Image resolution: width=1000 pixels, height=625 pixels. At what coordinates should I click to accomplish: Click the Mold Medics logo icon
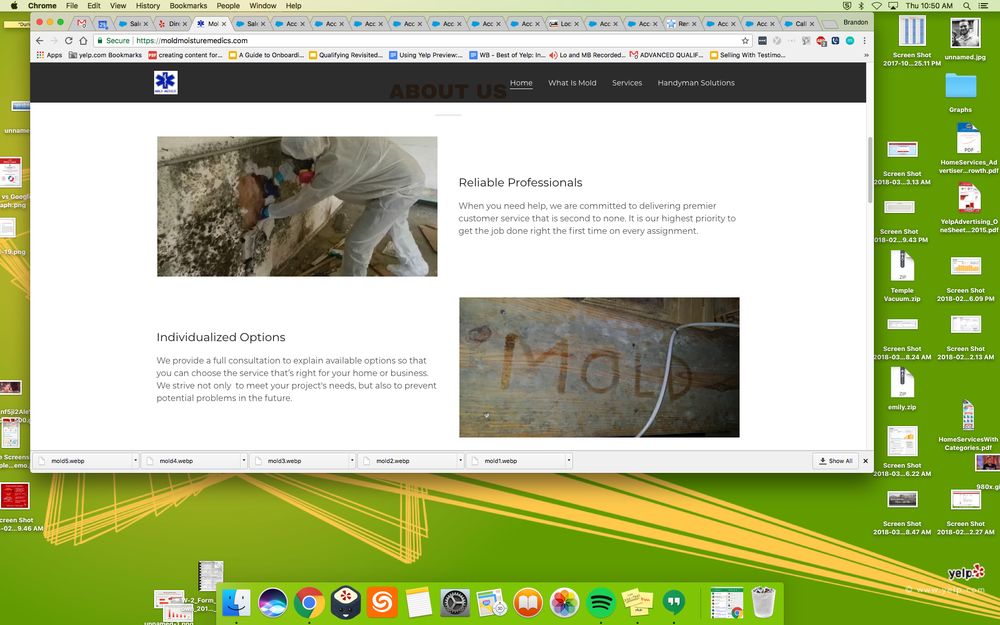165,83
